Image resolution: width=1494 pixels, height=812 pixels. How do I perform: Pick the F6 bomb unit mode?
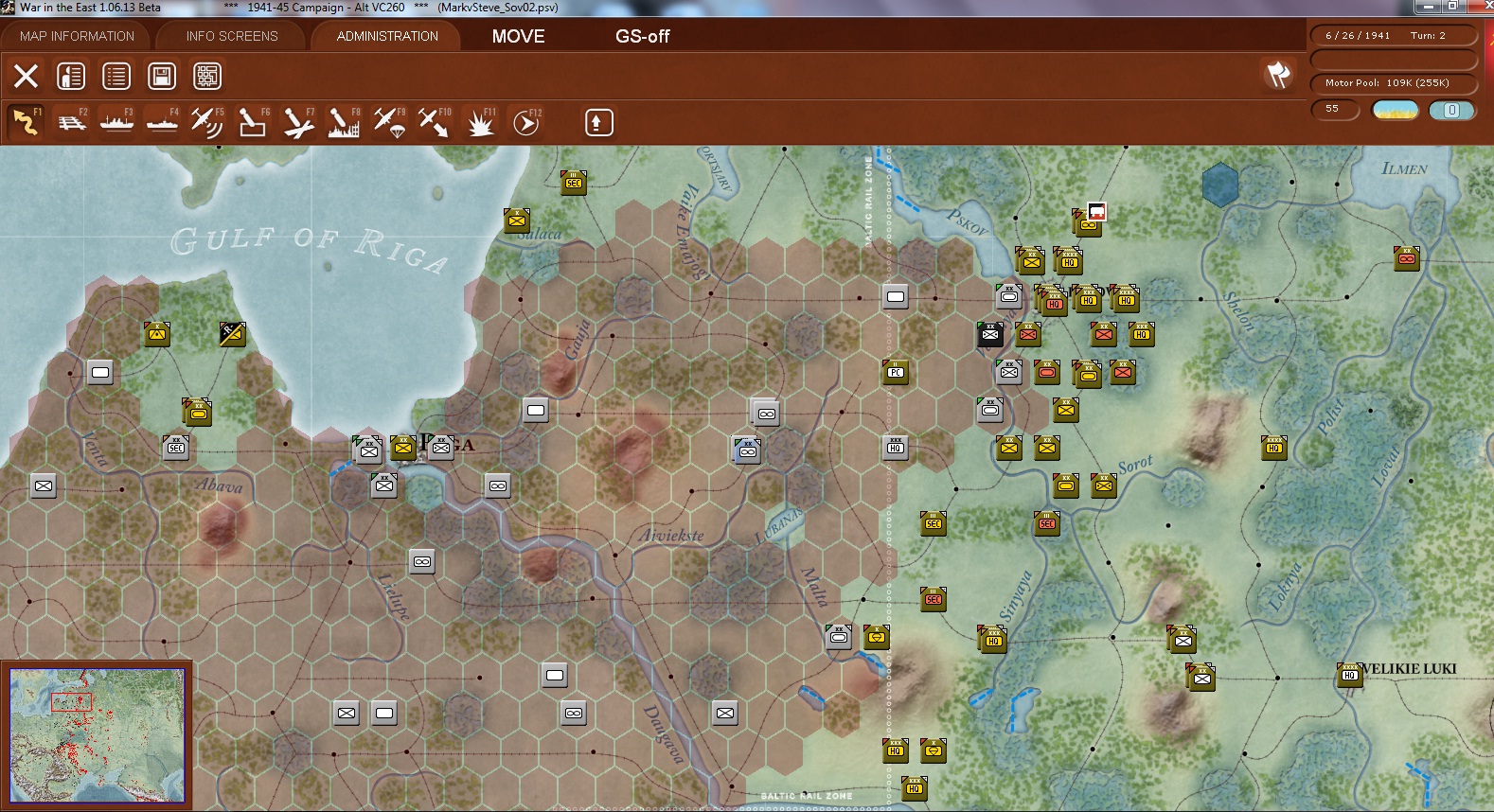pyautogui.click(x=253, y=122)
